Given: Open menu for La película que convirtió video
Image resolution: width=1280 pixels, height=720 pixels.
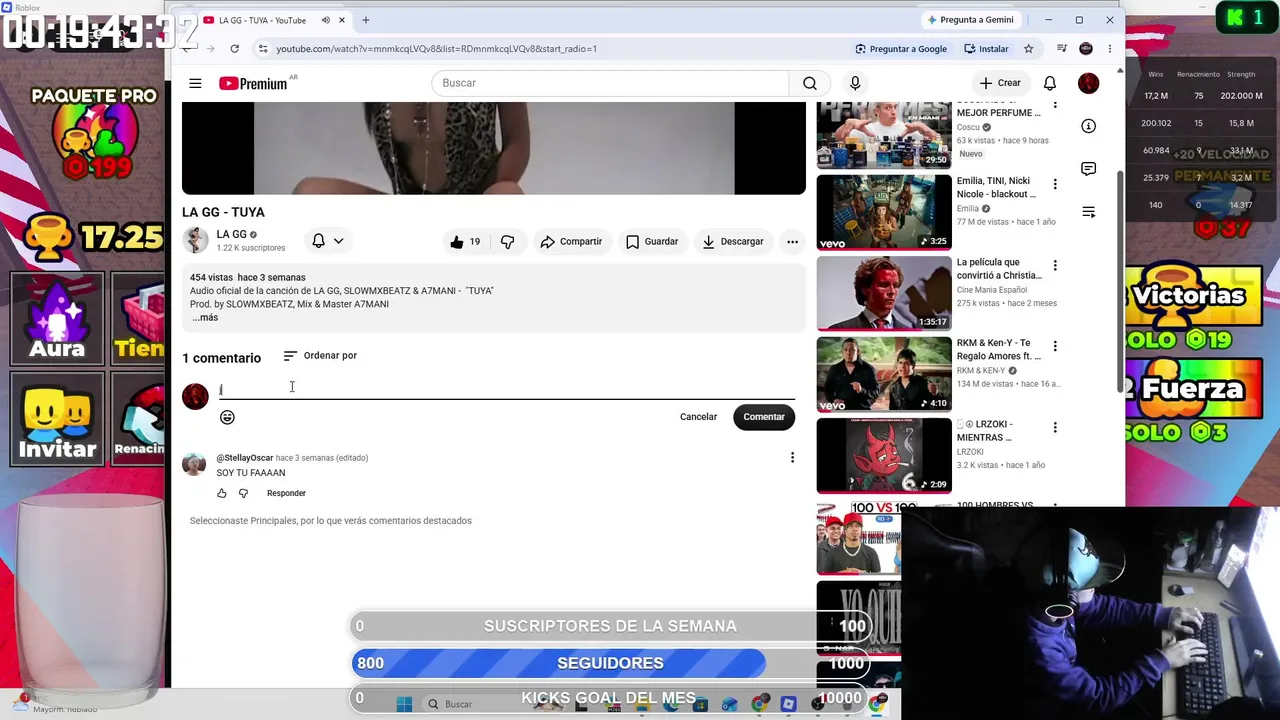Looking at the screenshot, I should point(1054,265).
